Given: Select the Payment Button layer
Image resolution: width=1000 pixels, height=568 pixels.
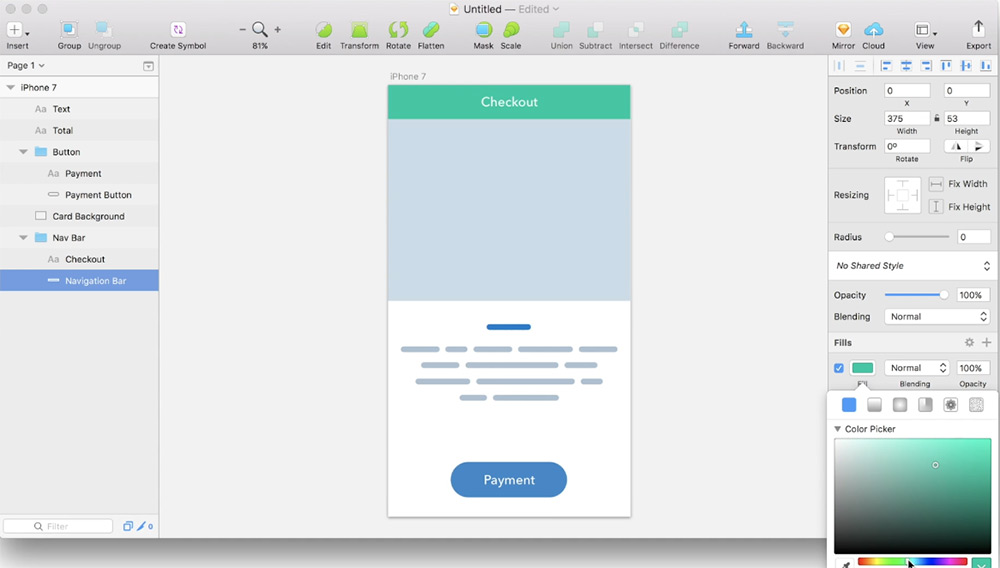Looking at the screenshot, I should coord(98,195).
